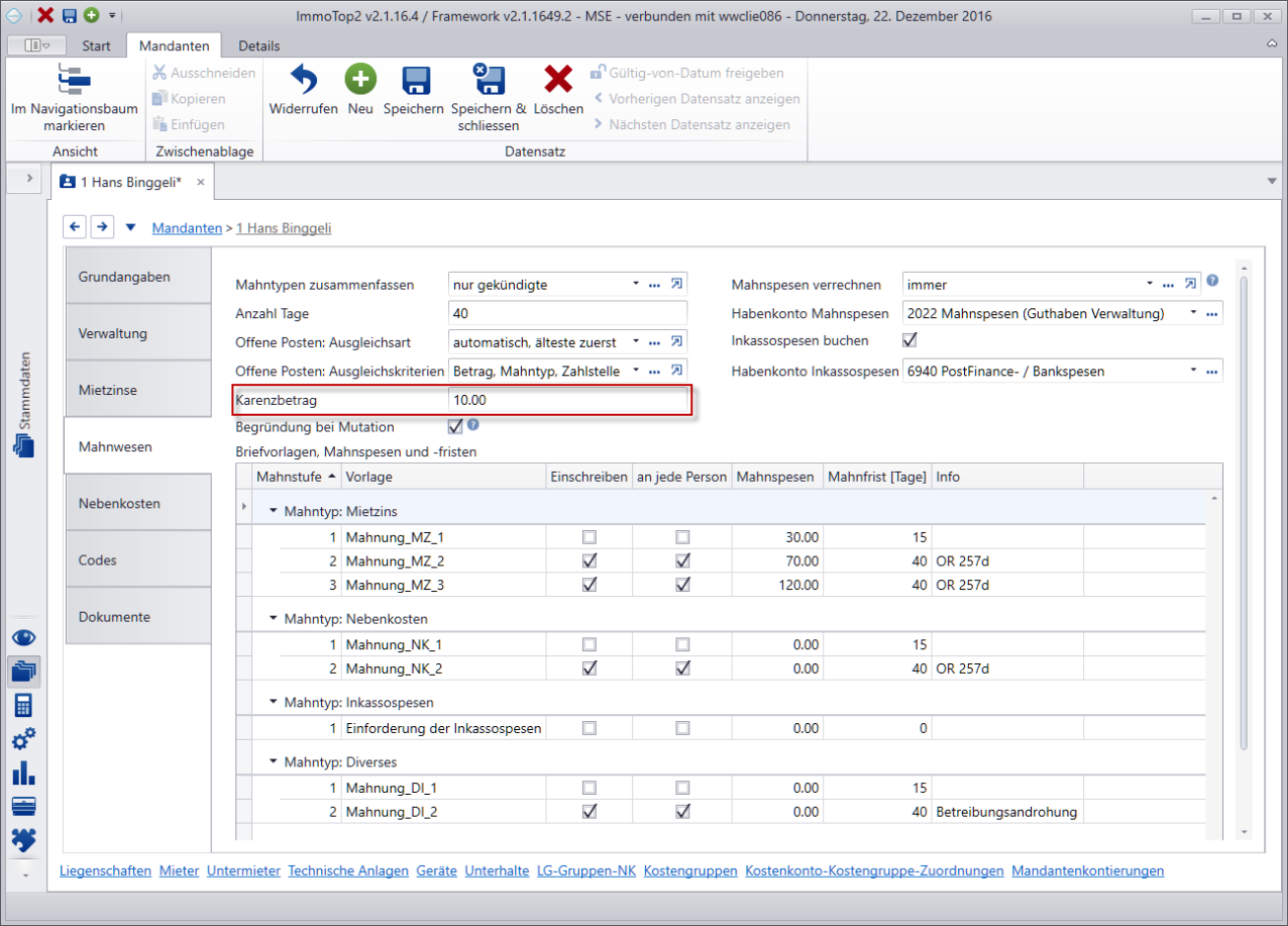Open the gears settings module in sidebar

[x=24, y=739]
